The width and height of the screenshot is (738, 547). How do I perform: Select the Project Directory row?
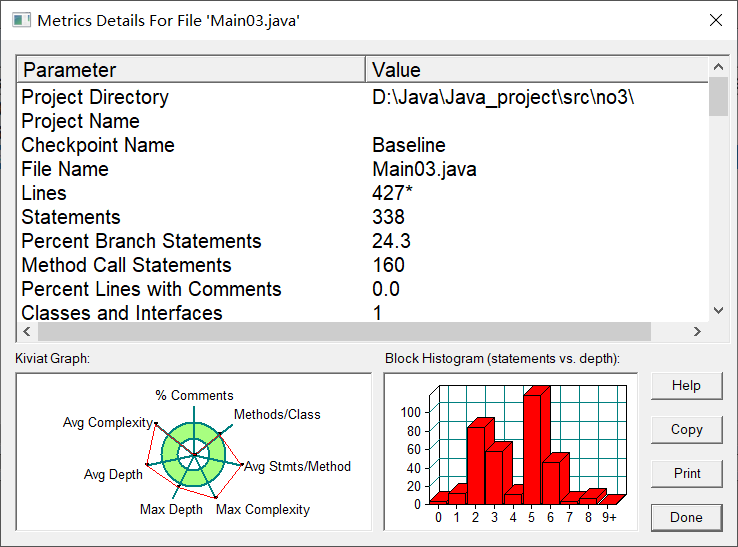coord(362,97)
